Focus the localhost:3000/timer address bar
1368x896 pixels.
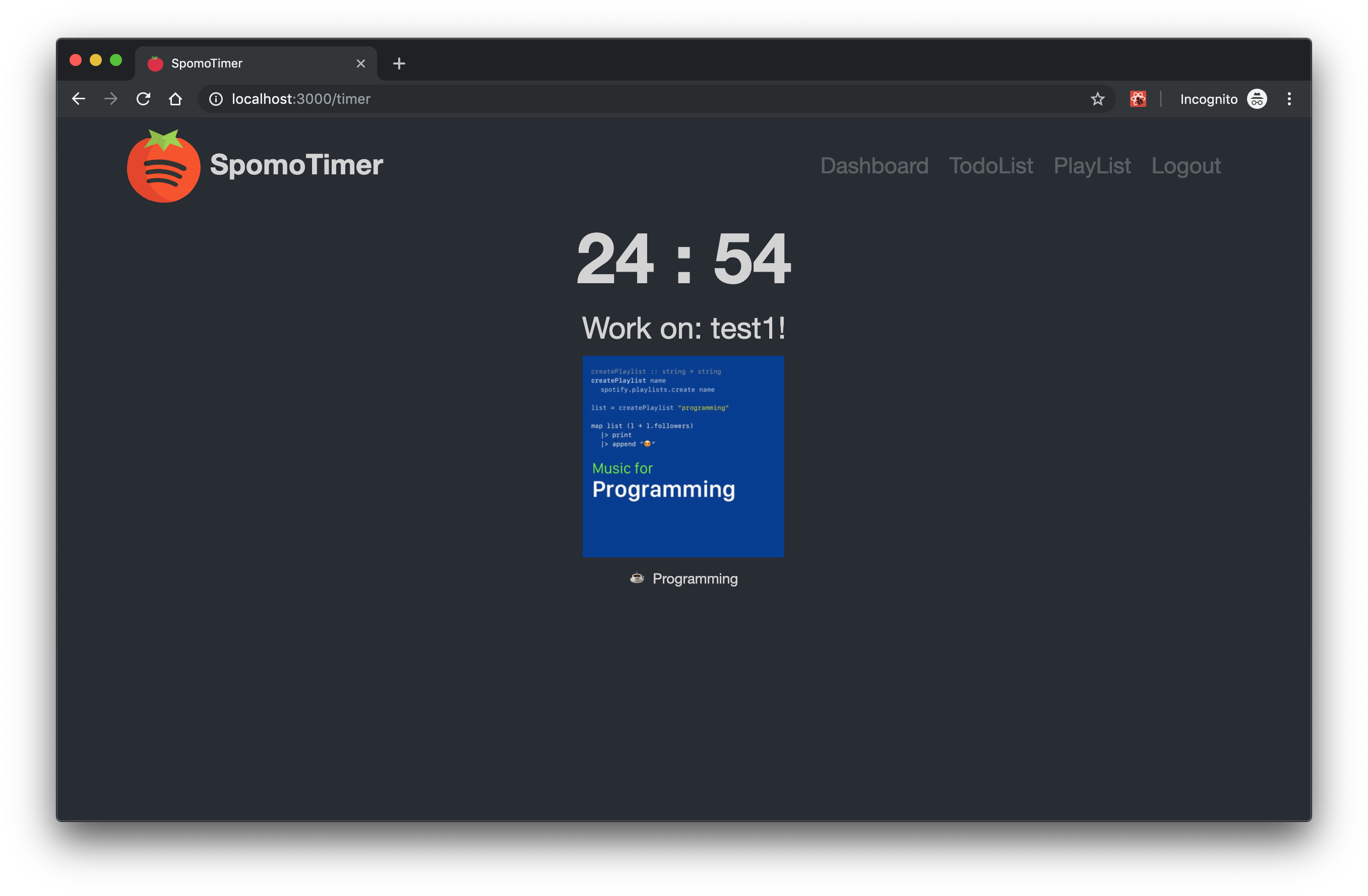575,99
